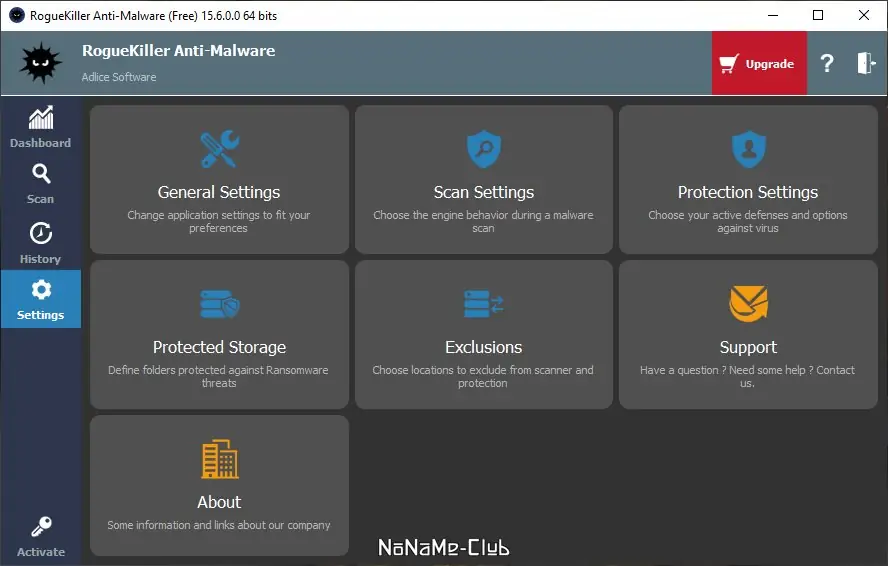Viewport: 888px width, 566px height.
Task: Open help via question mark icon
Action: [827, 63]
